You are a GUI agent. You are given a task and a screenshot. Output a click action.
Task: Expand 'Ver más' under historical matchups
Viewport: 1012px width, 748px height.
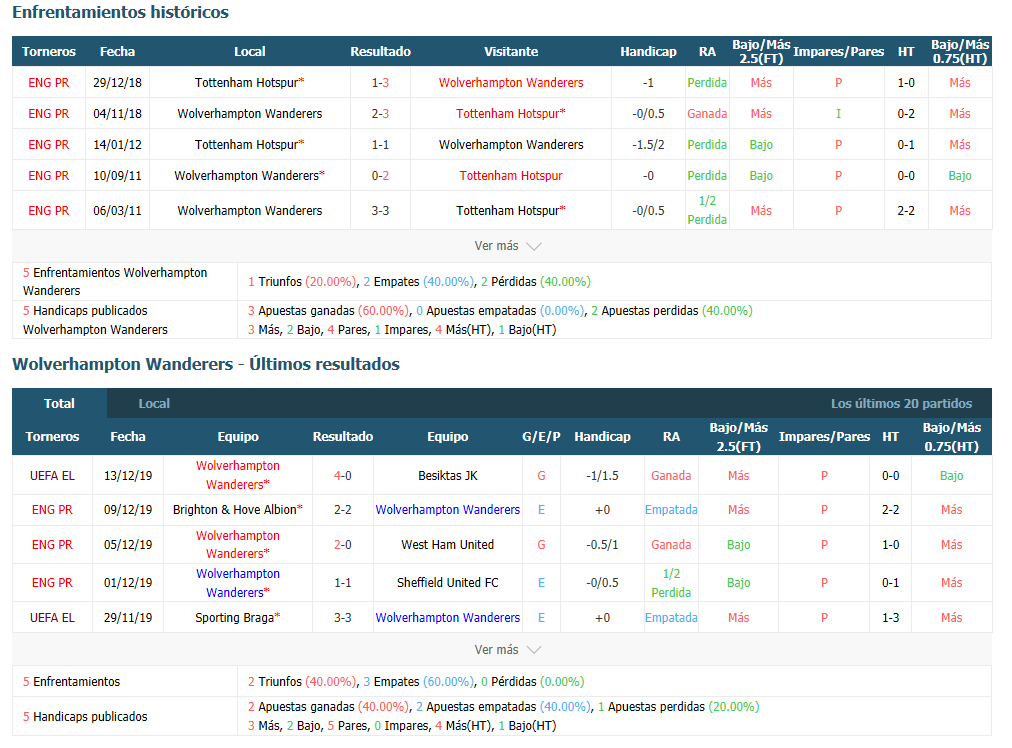pyautogui.click(x=507, y=246)
